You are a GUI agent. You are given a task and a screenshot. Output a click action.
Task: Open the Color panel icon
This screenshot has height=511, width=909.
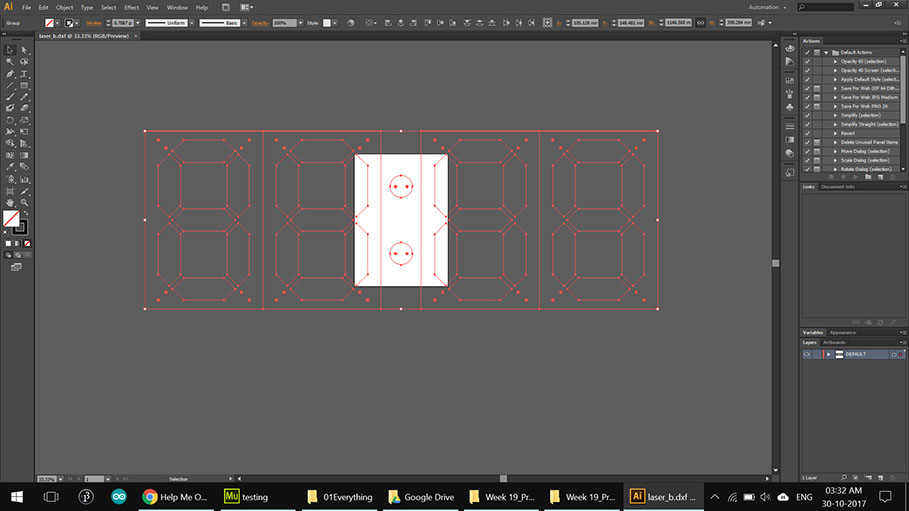pos(790,49)
